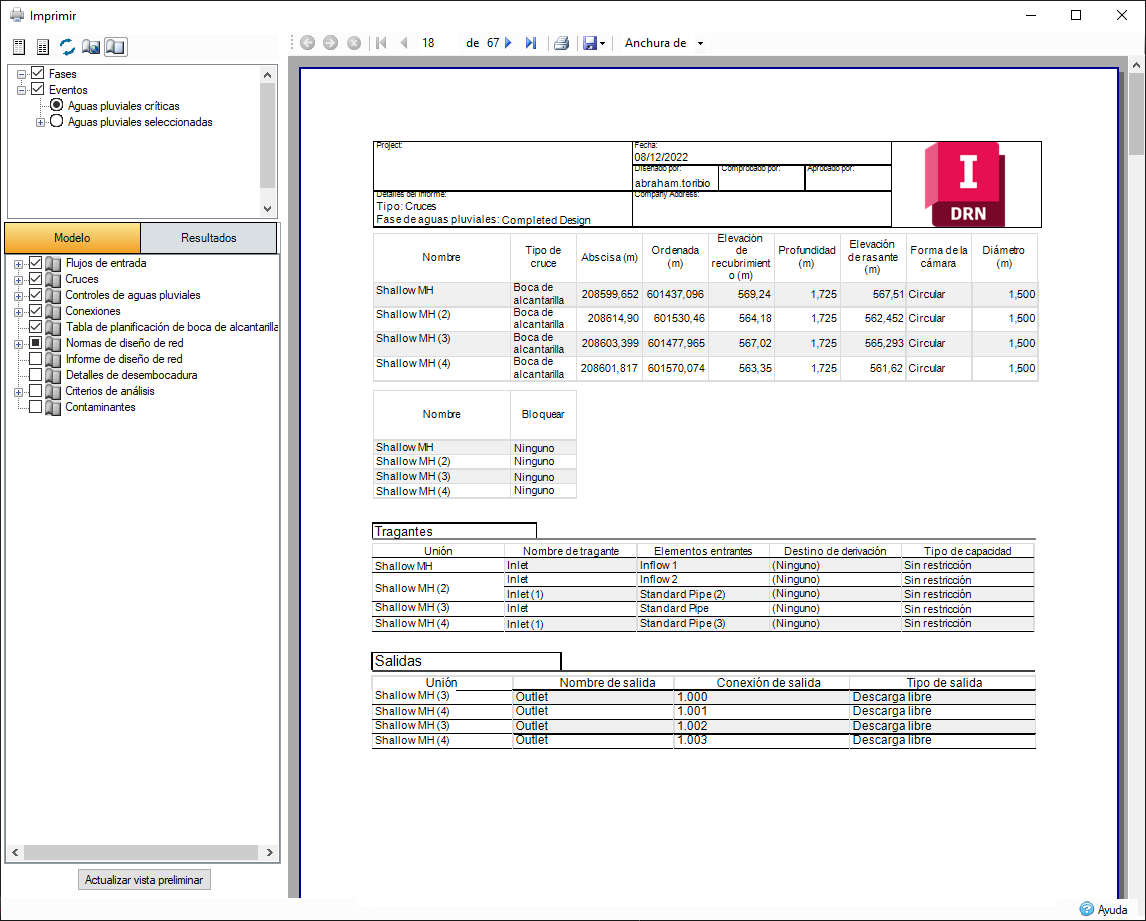Expand Controles de aguas pluviales node
The image size is (1146, 921).
click(18, 296)
